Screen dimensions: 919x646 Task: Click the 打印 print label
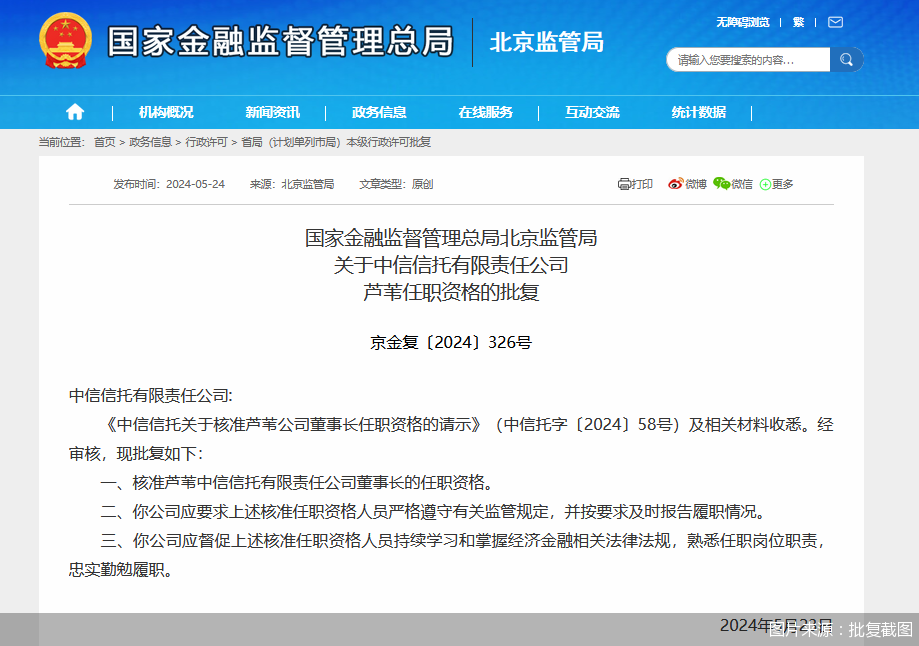click(x=642, y=184)
